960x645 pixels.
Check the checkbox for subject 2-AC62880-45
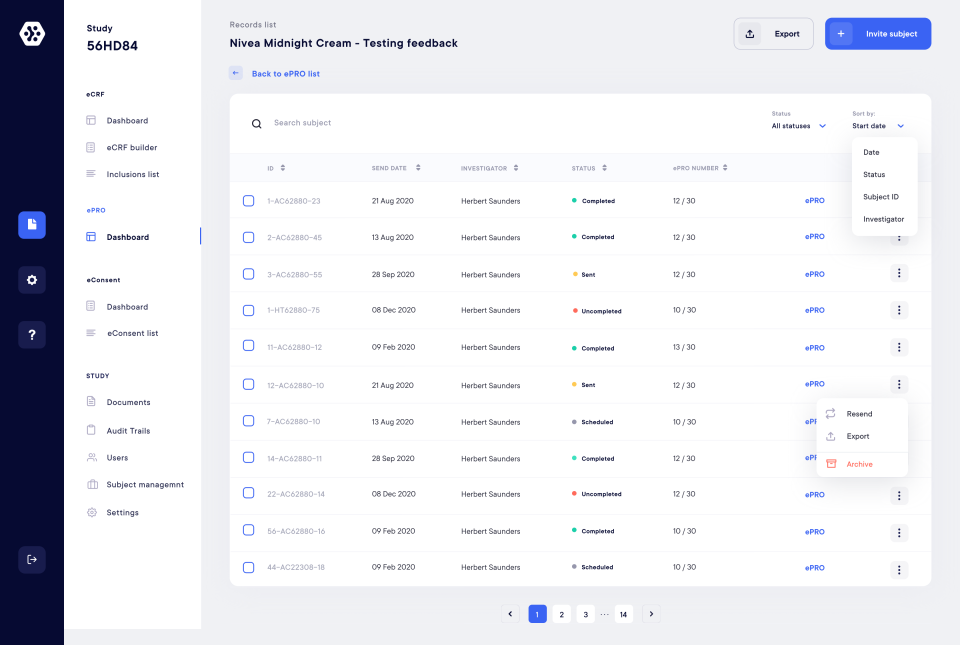[x=248, y=237]
